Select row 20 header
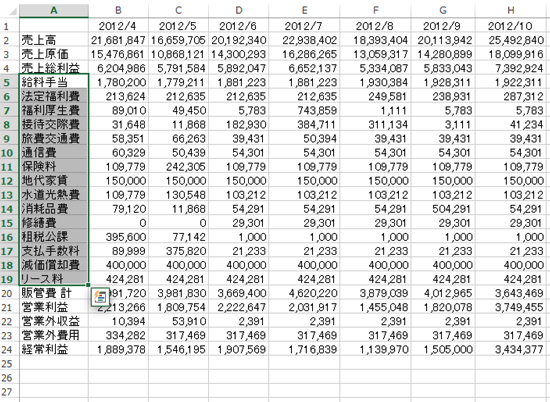 point(9,293)
